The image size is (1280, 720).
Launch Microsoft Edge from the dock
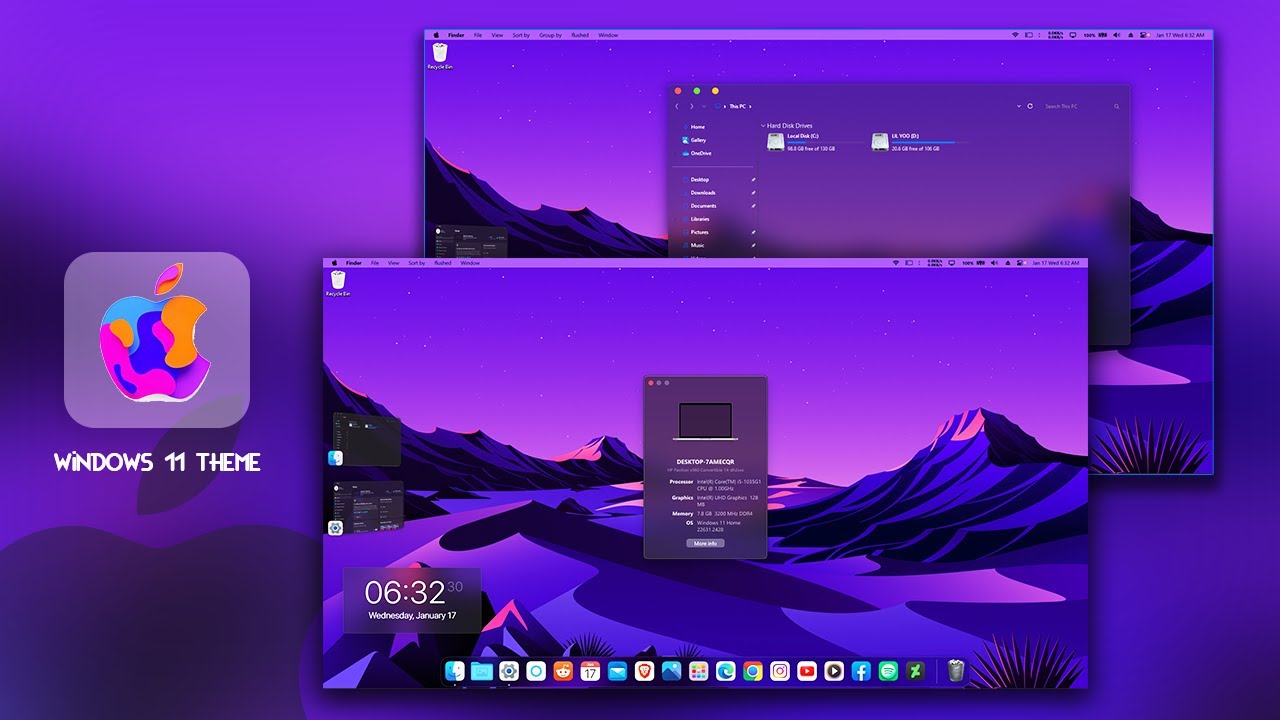(x=725, y=671)
